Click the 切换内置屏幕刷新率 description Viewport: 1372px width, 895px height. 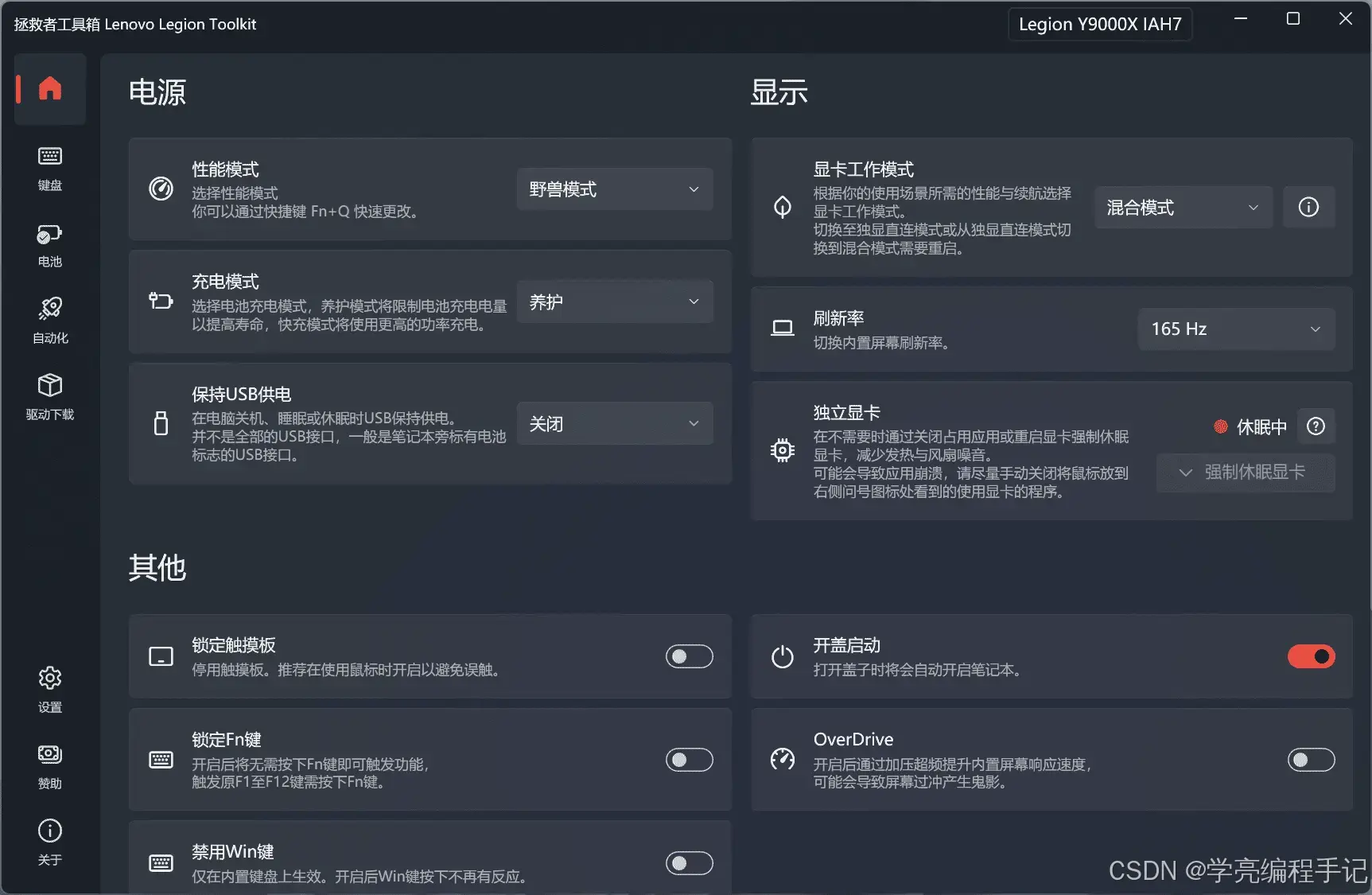[x=881, y=343]
